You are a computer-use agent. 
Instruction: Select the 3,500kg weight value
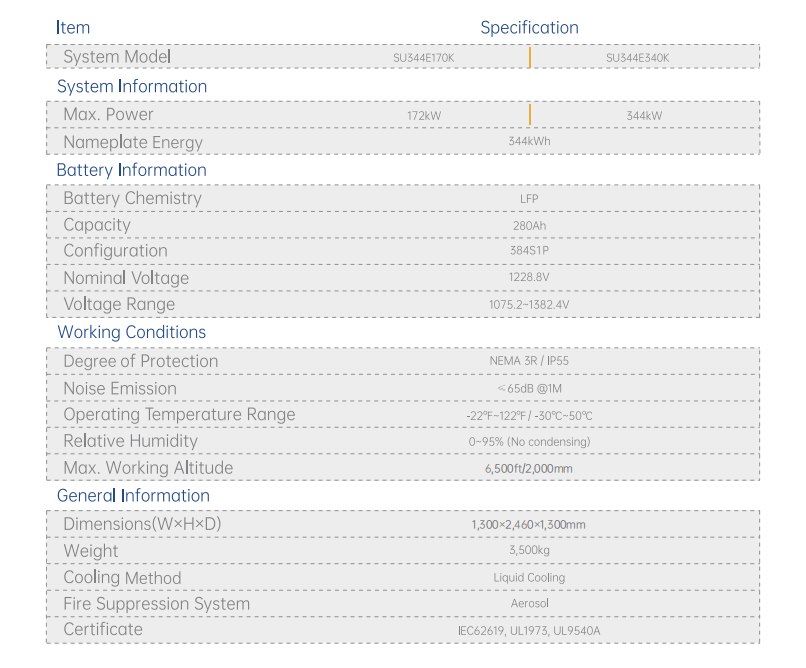coord(529,550)
